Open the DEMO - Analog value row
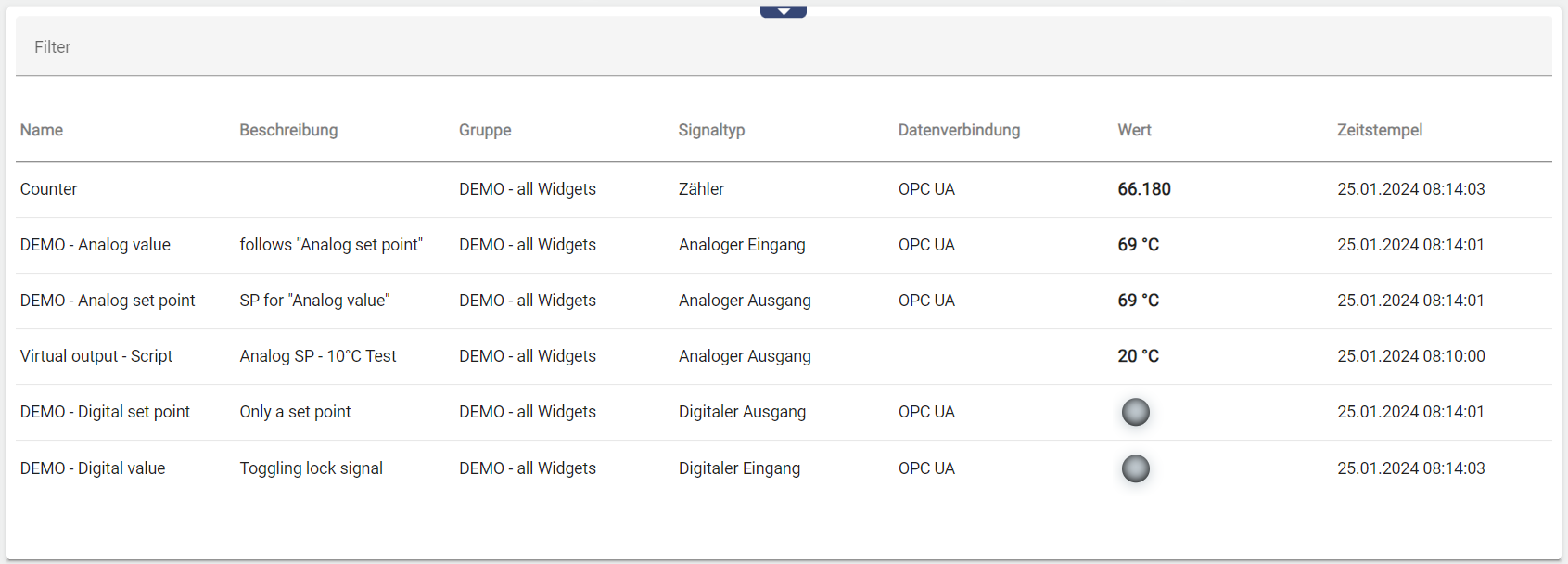The width and height of the screenshot is (1568, 564). click(x=96, y=245)
